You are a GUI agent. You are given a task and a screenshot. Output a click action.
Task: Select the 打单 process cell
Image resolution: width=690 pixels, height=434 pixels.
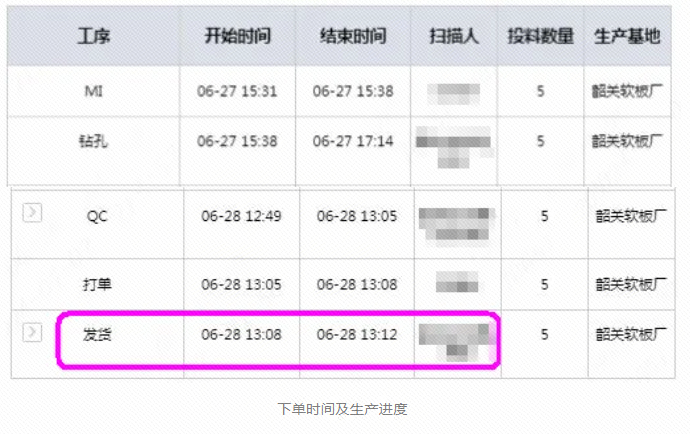(x=97, y=284)
